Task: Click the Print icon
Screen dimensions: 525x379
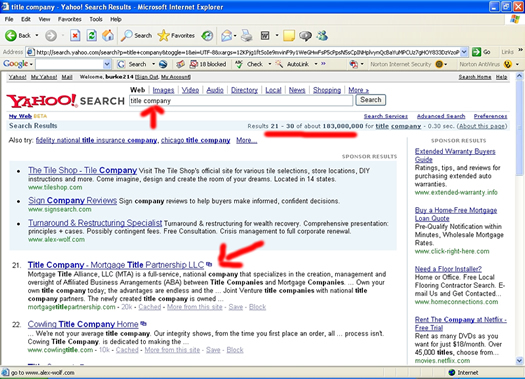Action: (247, 35)
